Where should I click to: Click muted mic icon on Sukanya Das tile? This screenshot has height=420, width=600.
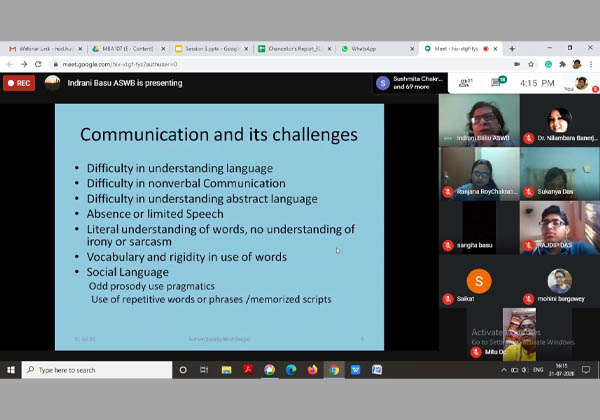(529, 192)
